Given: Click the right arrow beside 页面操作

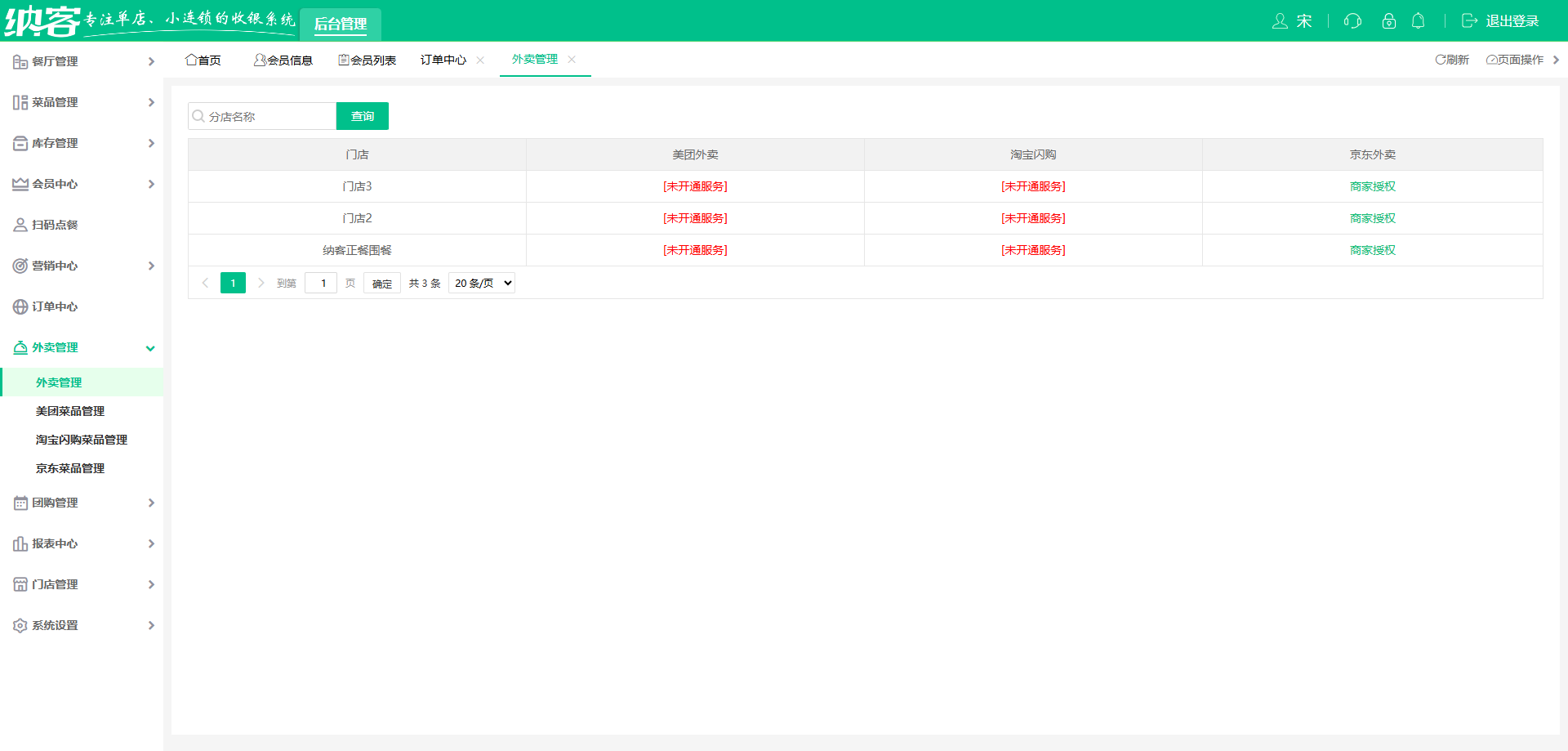Looking at the screenshot, I should 1556,60.
